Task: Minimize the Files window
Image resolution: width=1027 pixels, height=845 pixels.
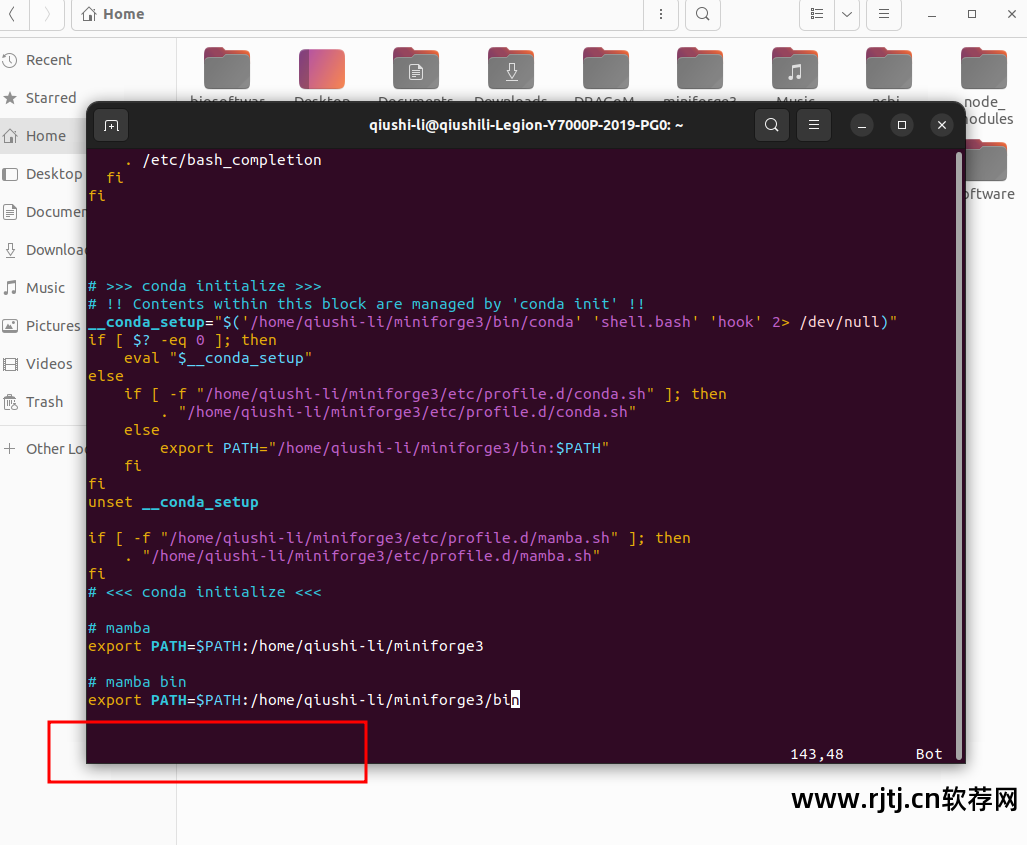Action: point(932,14)
